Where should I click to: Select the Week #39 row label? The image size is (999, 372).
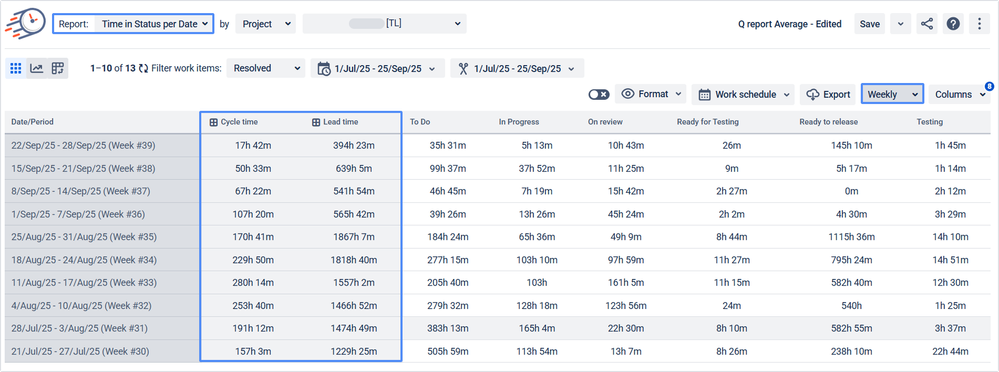pyautogui.click(x=83, y=146)
